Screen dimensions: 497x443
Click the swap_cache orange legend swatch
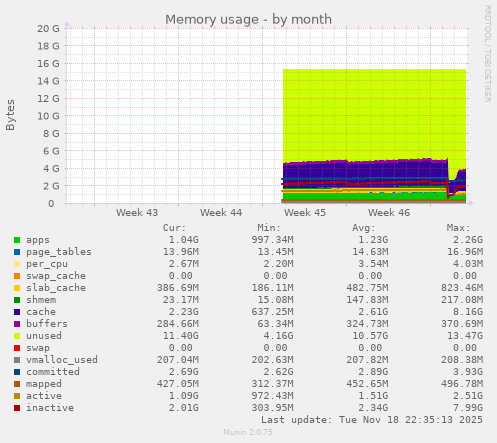click(17, 276)
